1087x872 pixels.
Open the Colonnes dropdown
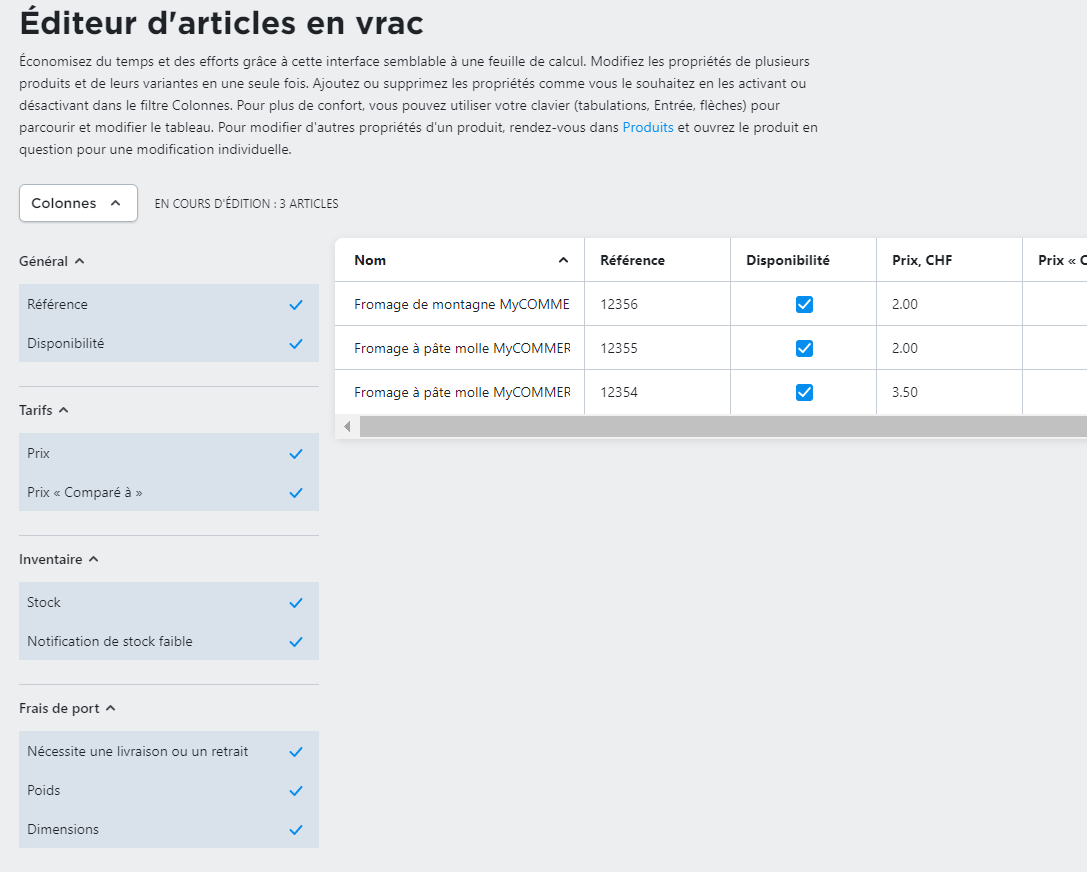[x=78, y=203]
